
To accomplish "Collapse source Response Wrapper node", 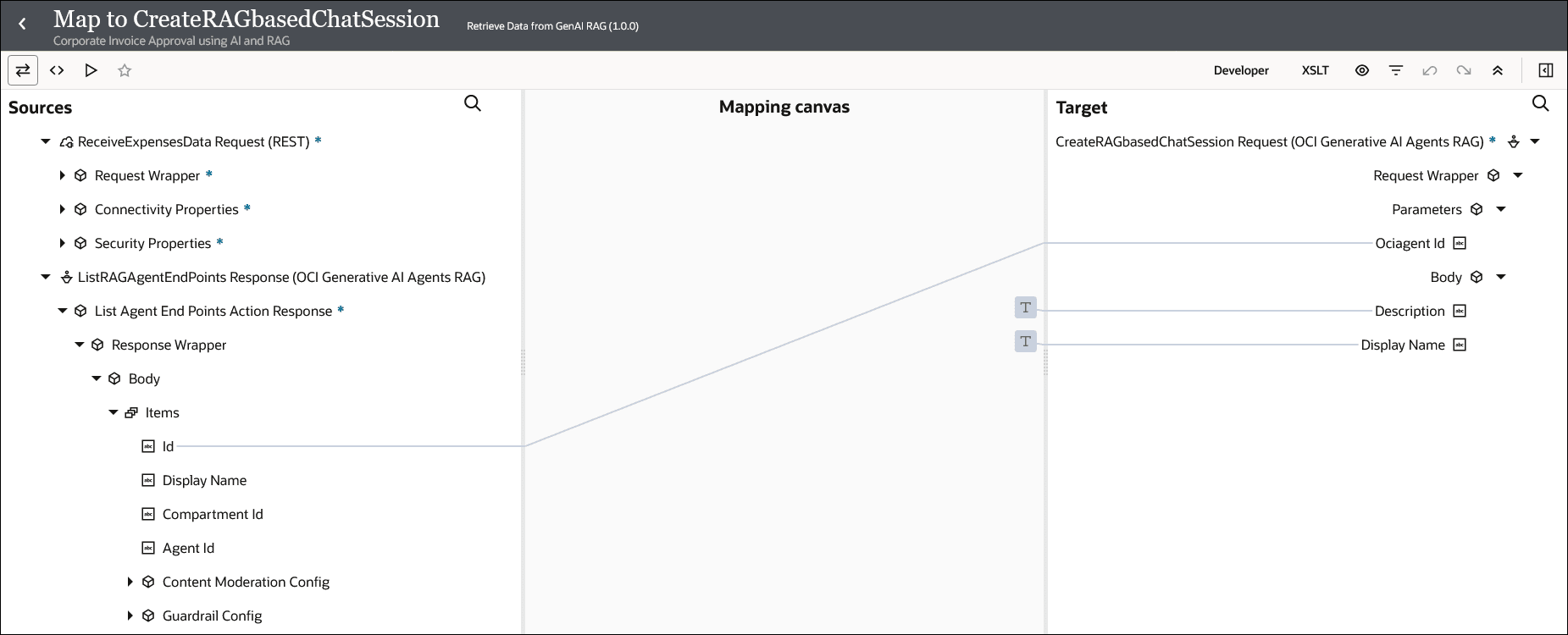I will pyautogui.click(x=80, y=345).
